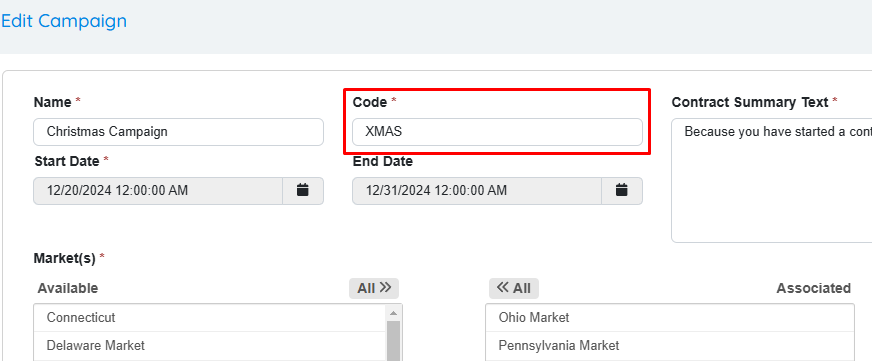Open the End Date calendar picker icon
The height and width of the screenshot is (361, 872).
(622, 191)
